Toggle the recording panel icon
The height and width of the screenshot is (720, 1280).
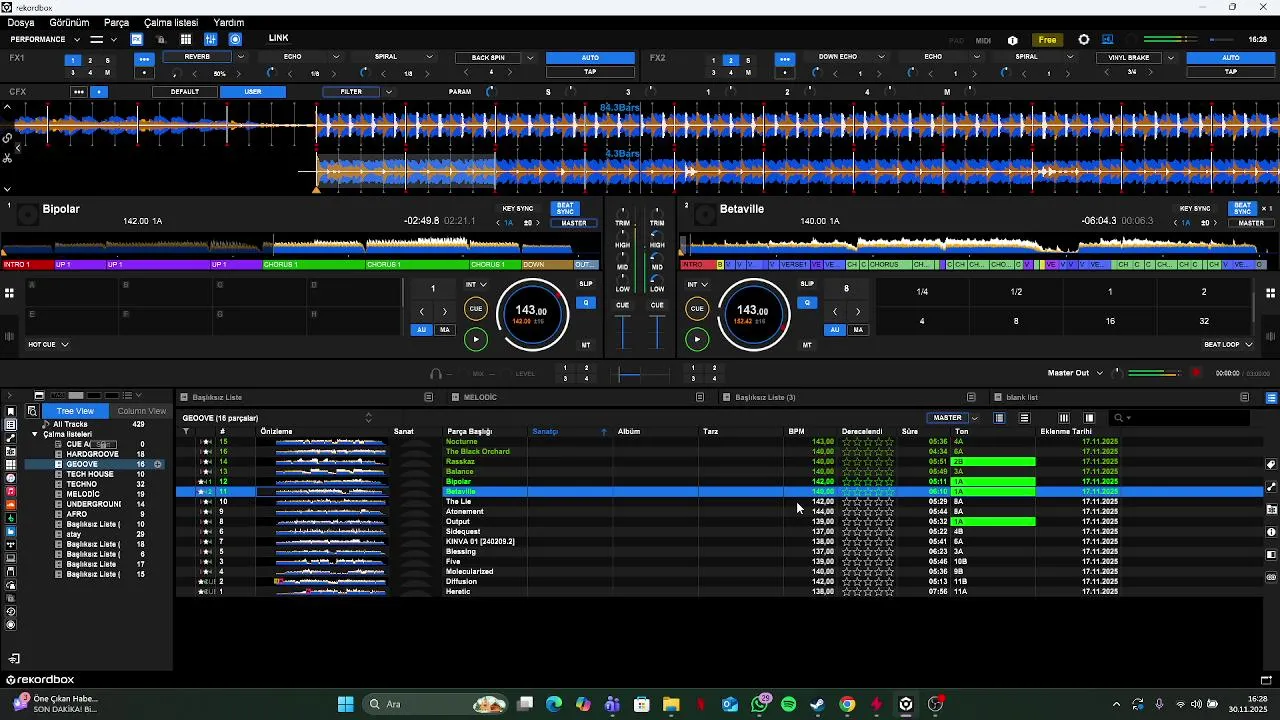pos(235,39)
